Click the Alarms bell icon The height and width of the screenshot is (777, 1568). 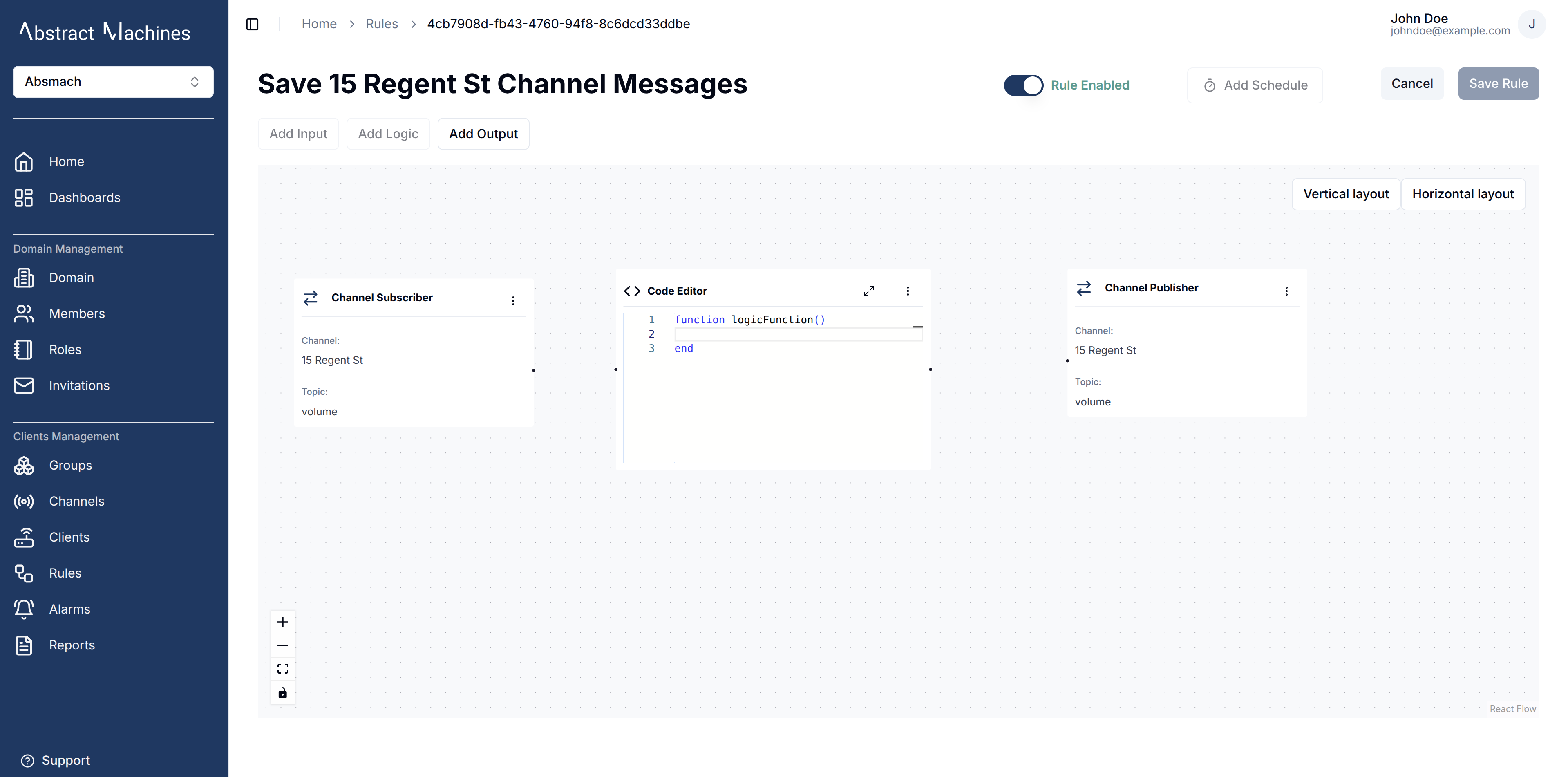pos(24,609)
